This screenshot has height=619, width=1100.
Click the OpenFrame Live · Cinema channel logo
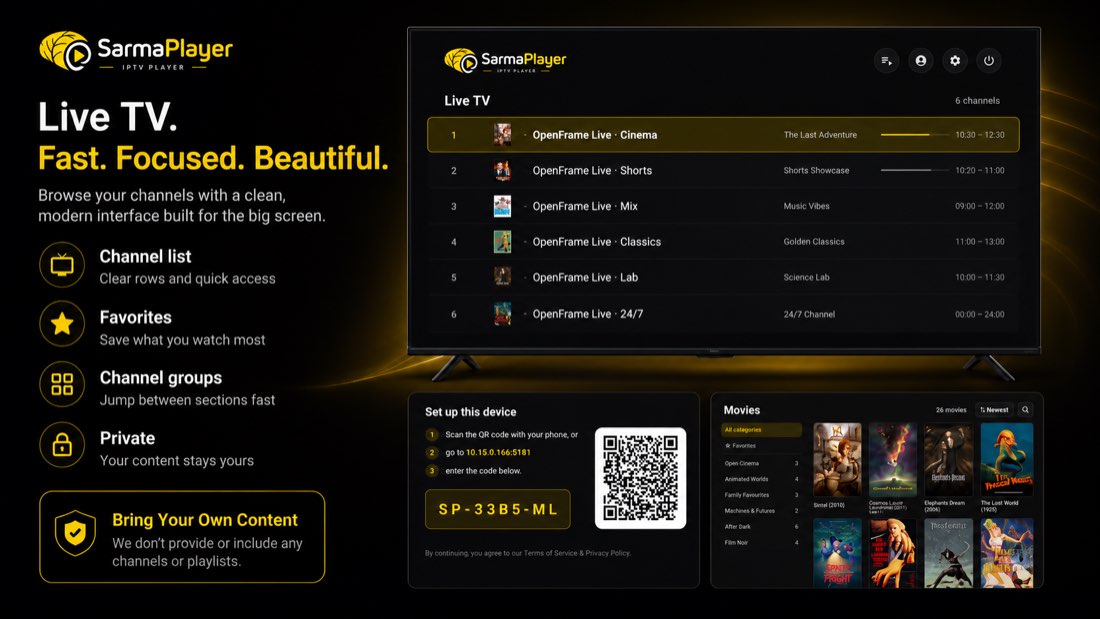[x=502, y=135]
